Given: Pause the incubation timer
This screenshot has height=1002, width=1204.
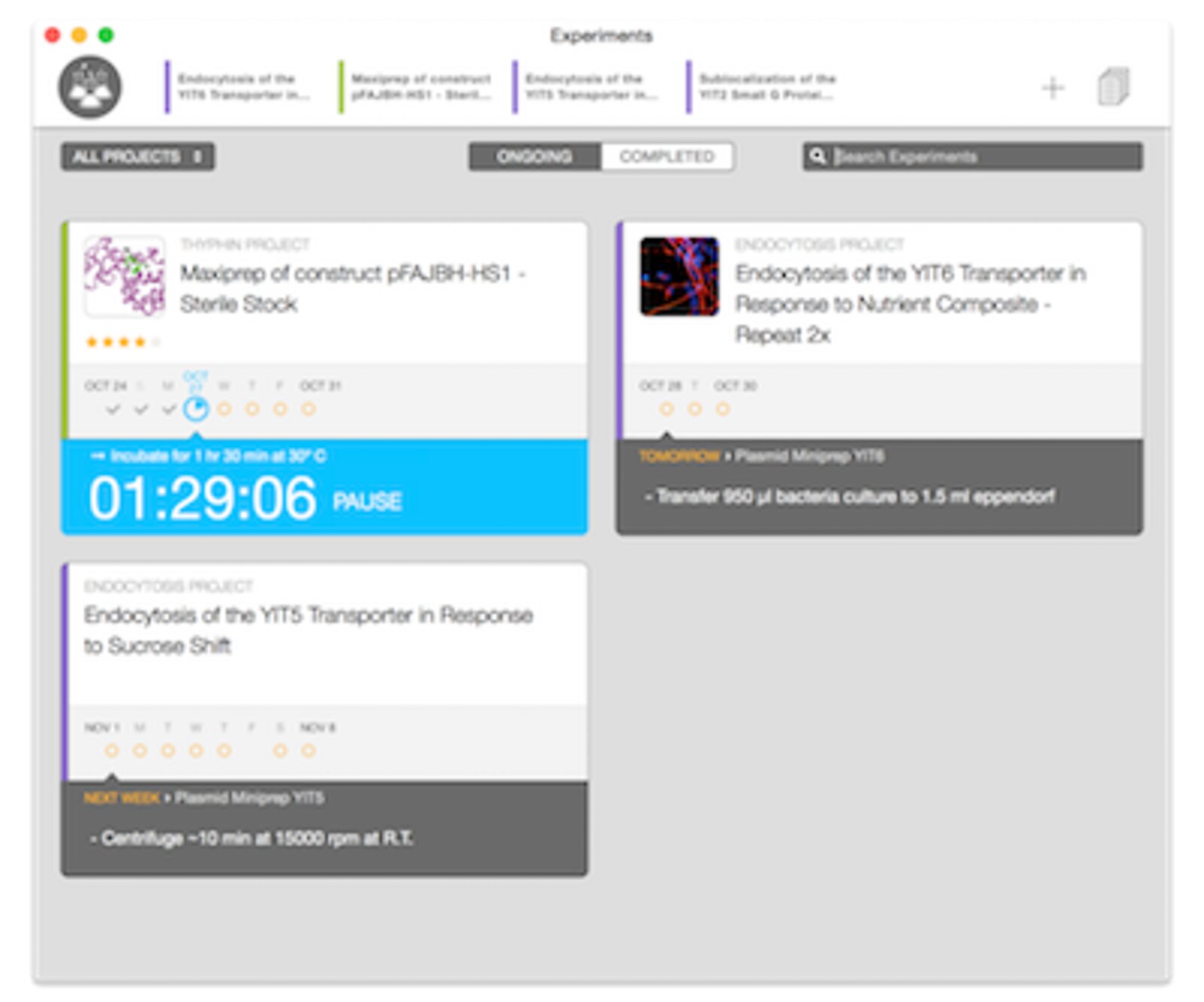Looking at the screenshot, I should click(x=367, y=502).
